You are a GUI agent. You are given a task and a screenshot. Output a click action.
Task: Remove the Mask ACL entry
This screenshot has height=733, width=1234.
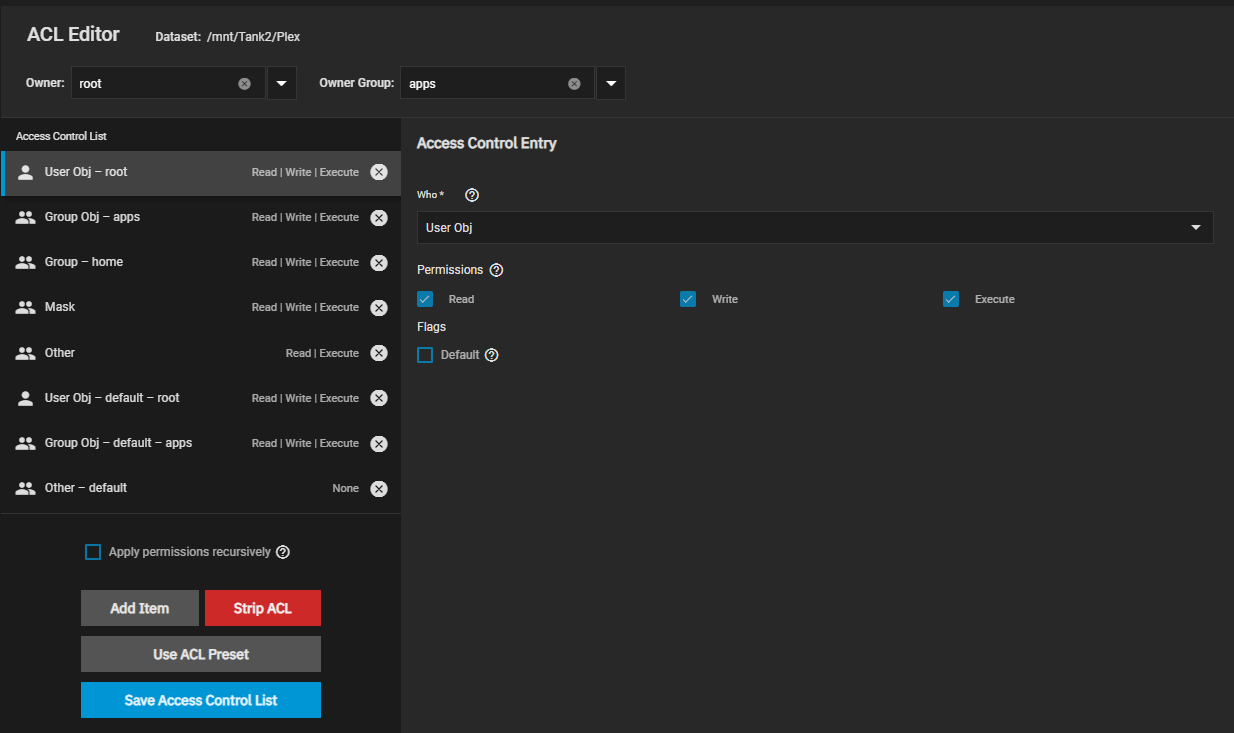(379, 308)
